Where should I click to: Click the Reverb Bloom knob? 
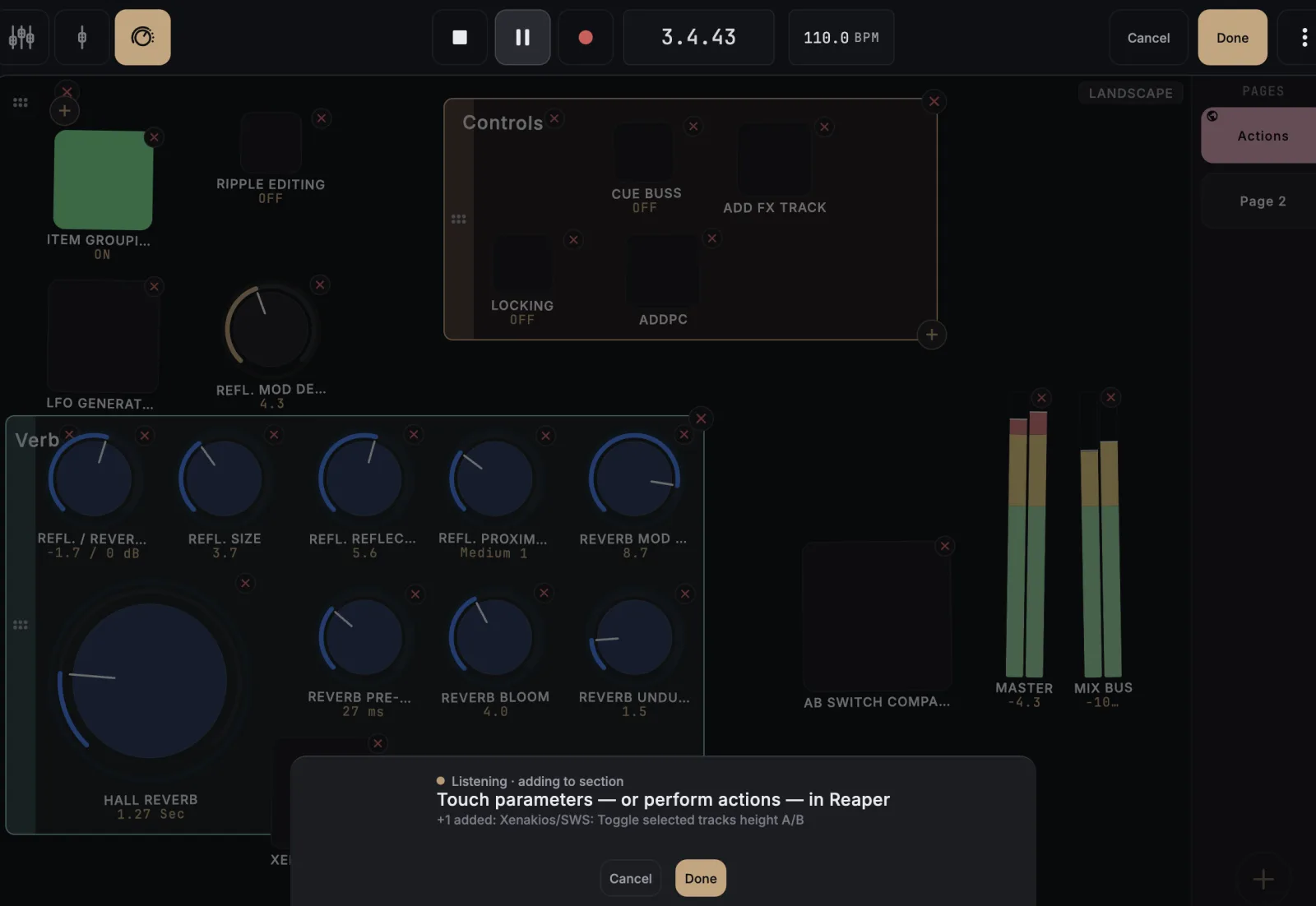pos(493,637)
